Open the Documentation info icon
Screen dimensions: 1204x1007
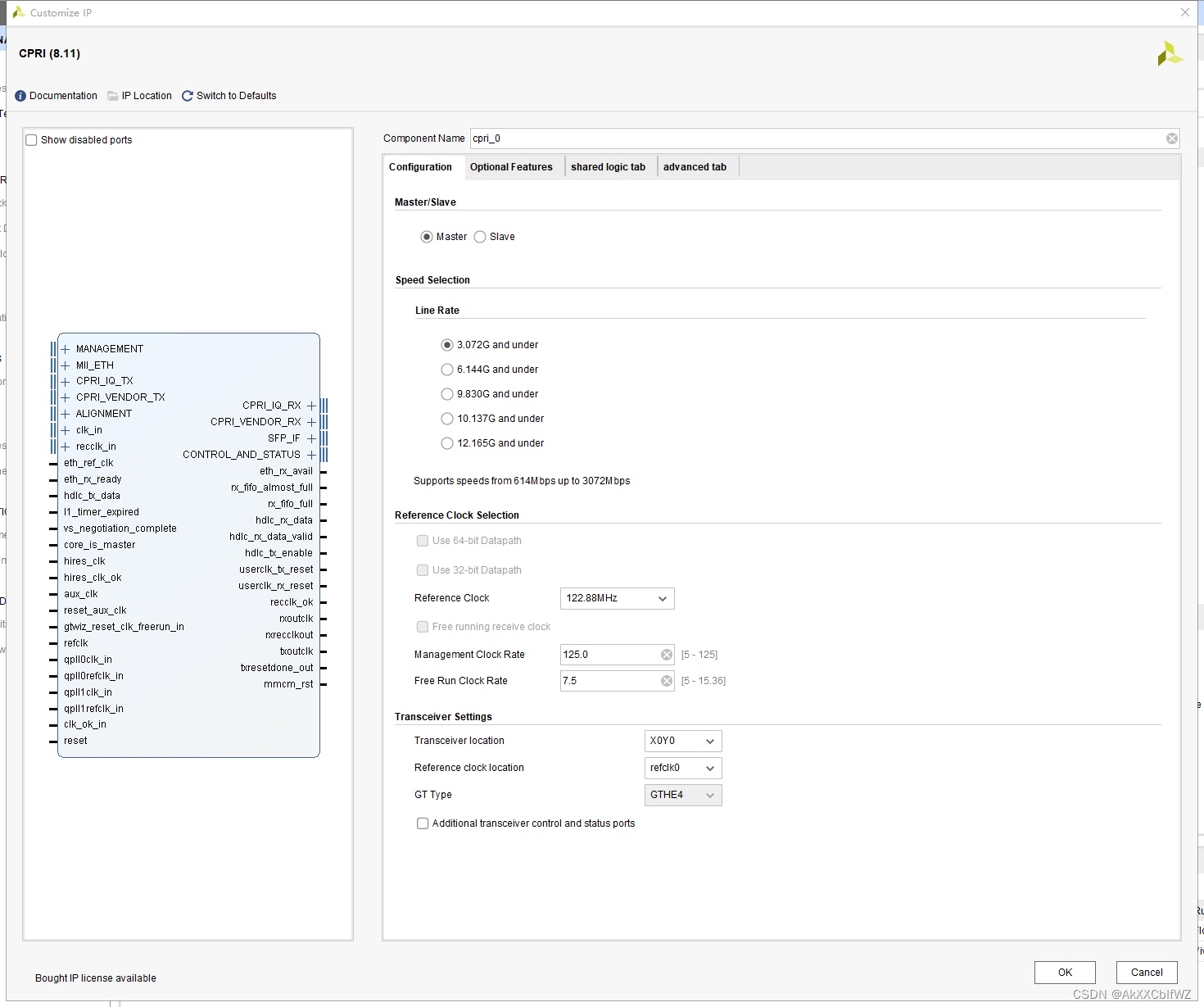[20, 96]
